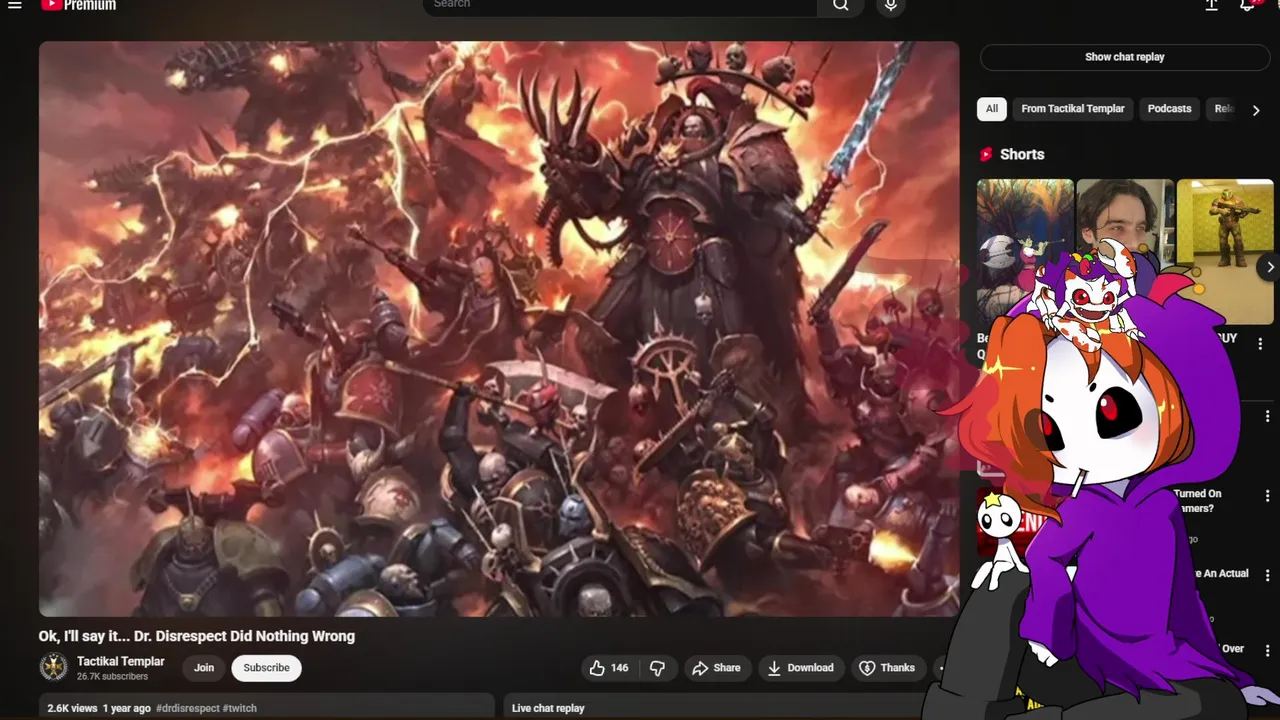This screenshot has width=1280, height=720.
Task: Click Show chat replay button
Action: click(x=1124, y=57)
